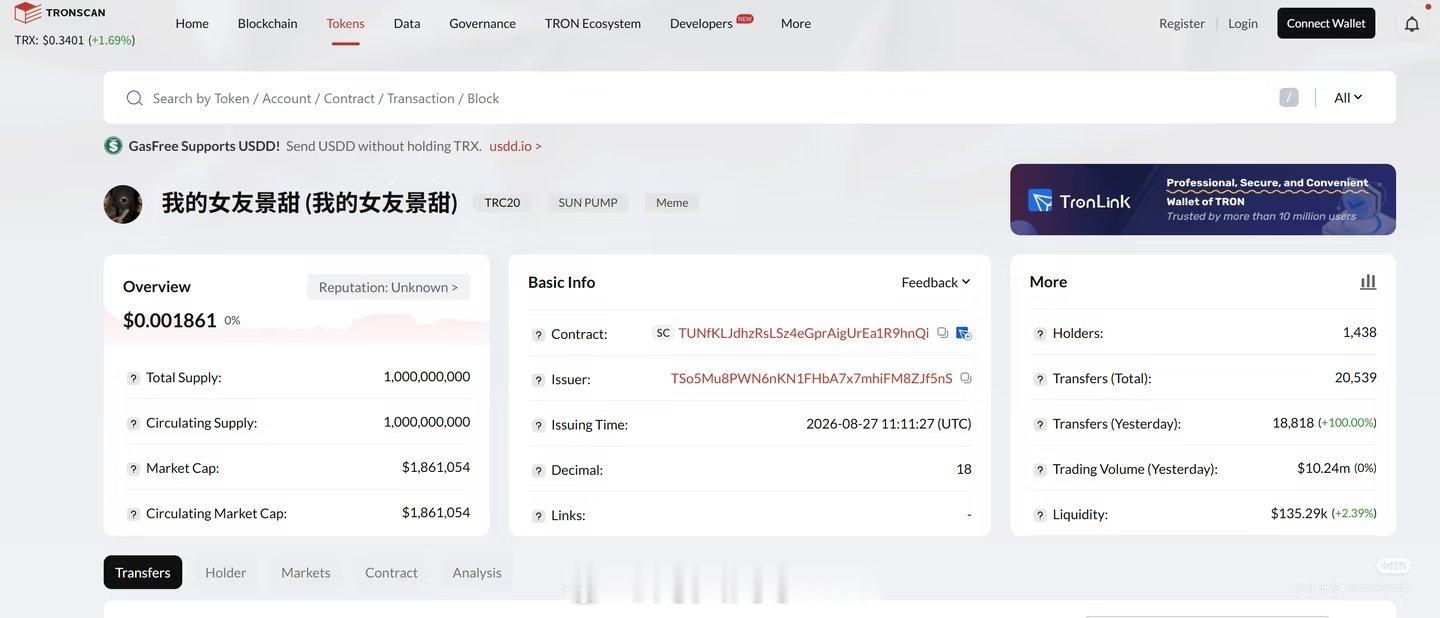The height and width of the screenshot is (618, 1440).
Task: Click the Login link
Action: point(1243,23)
